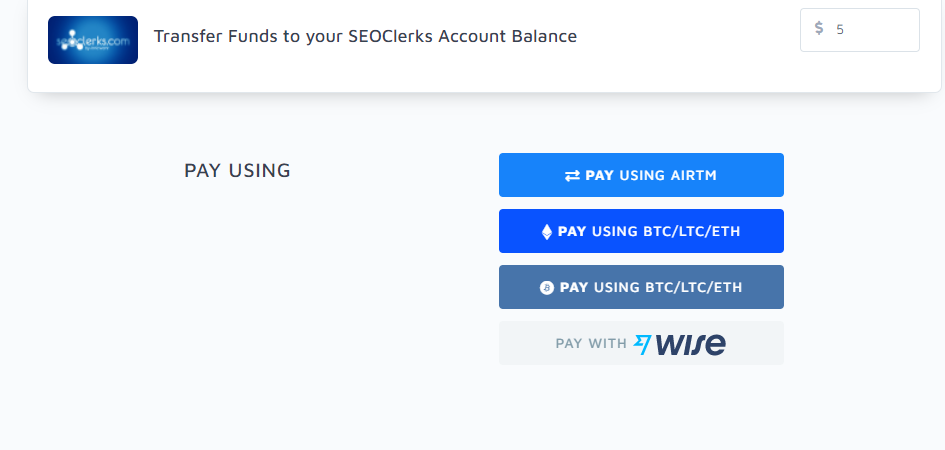Click the "AIRTM" text on top button
Viewport: 945px width, 450px height.
(693, 176)
